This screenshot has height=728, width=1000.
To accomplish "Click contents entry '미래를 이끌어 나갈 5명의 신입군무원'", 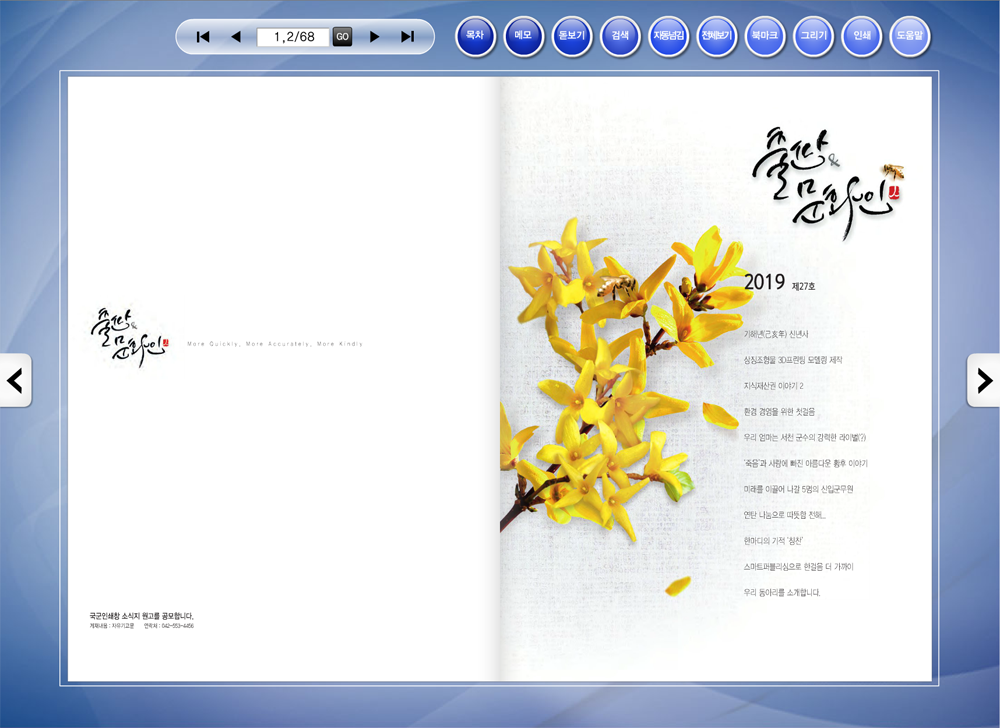I will pyautogui.click(x=798, y=489).
